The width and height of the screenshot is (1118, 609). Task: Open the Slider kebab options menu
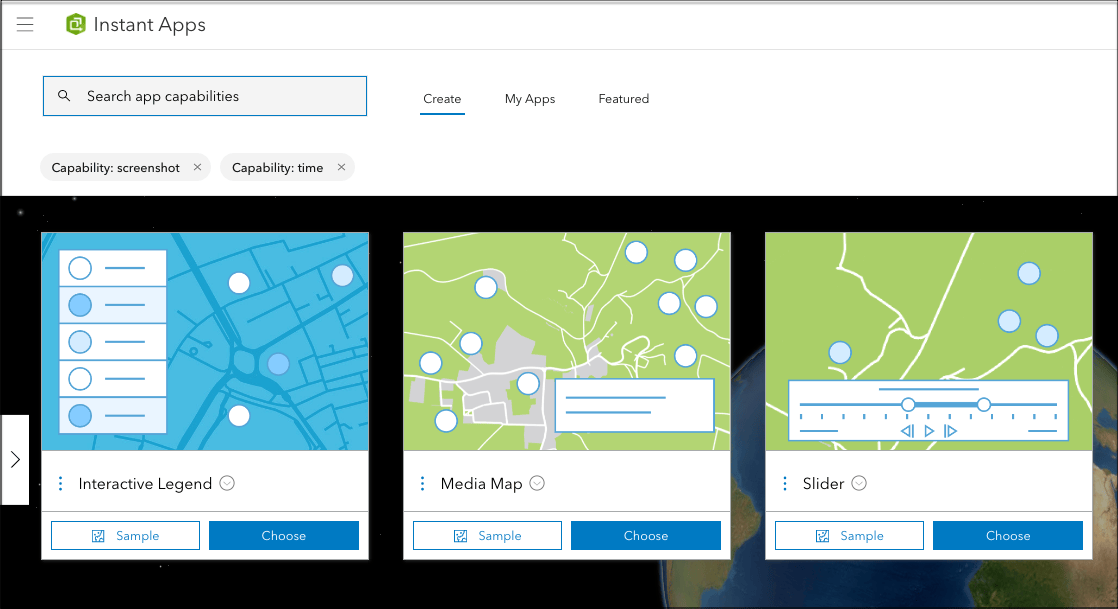[784, 483]
